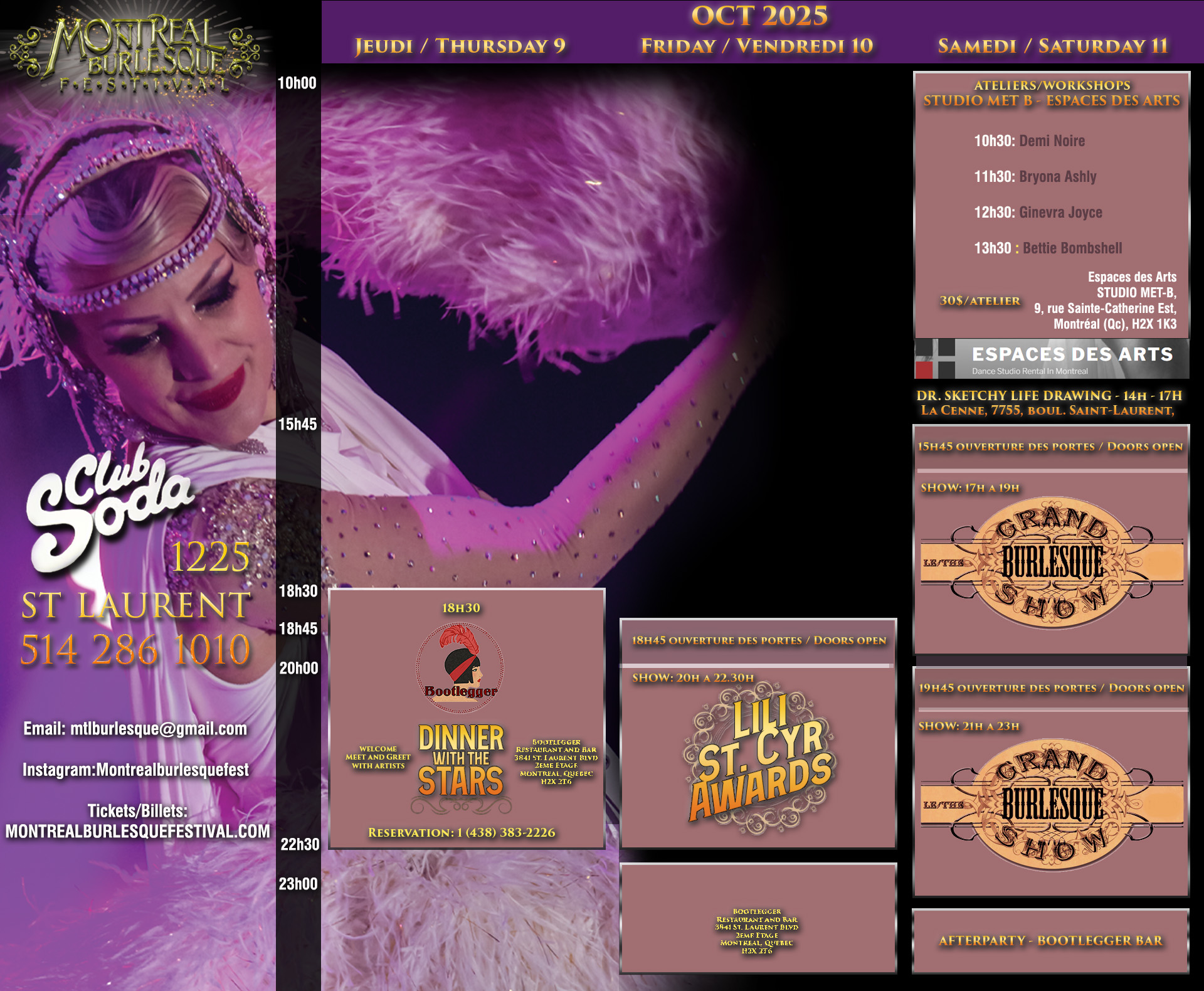The image size is (1204, 991).
Task: Click the 1225 street number
Action: pyautogui.click(x=210, y=557)
